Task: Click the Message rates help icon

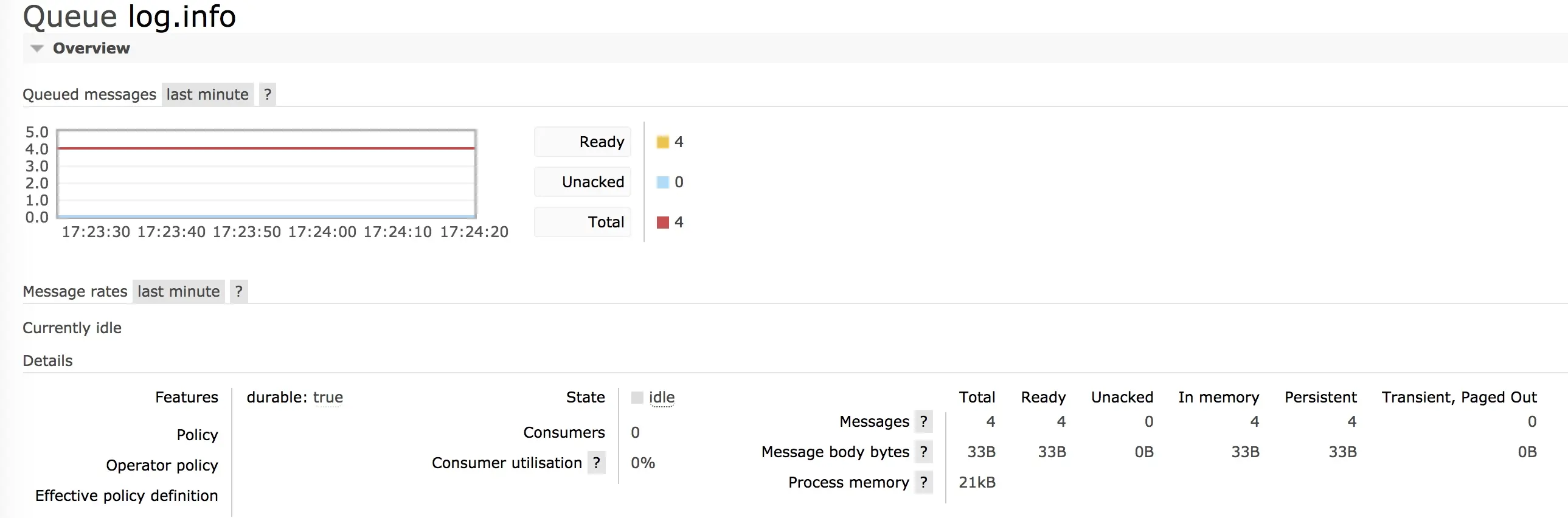Action: point(238,292)
